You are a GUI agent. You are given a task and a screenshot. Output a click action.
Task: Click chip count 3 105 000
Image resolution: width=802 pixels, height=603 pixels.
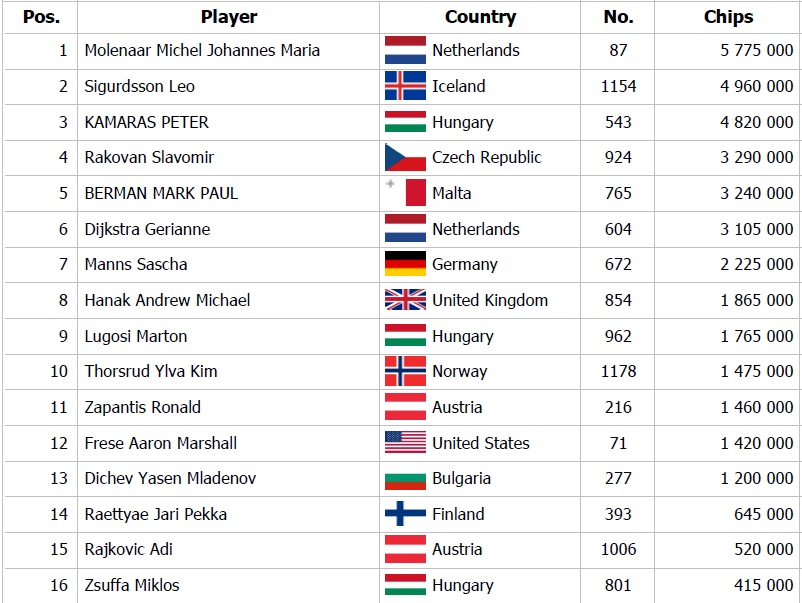tap(756, 229)
